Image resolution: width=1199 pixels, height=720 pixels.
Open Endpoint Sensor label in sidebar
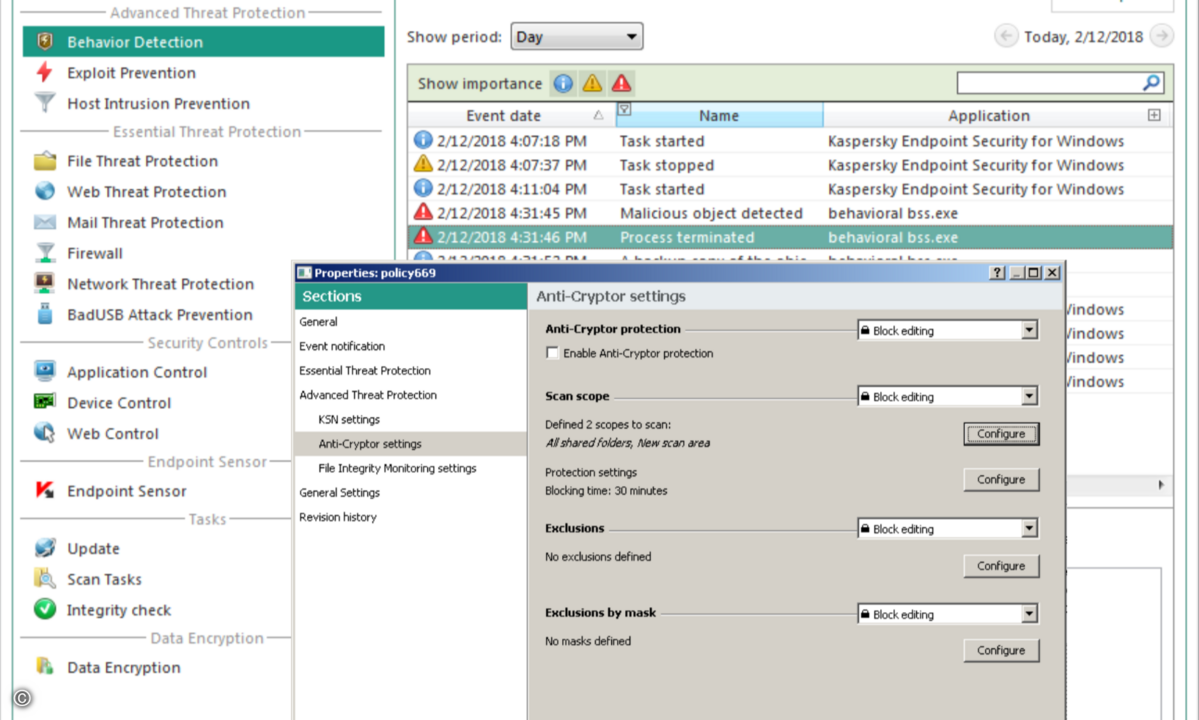[x=127, y=491]
